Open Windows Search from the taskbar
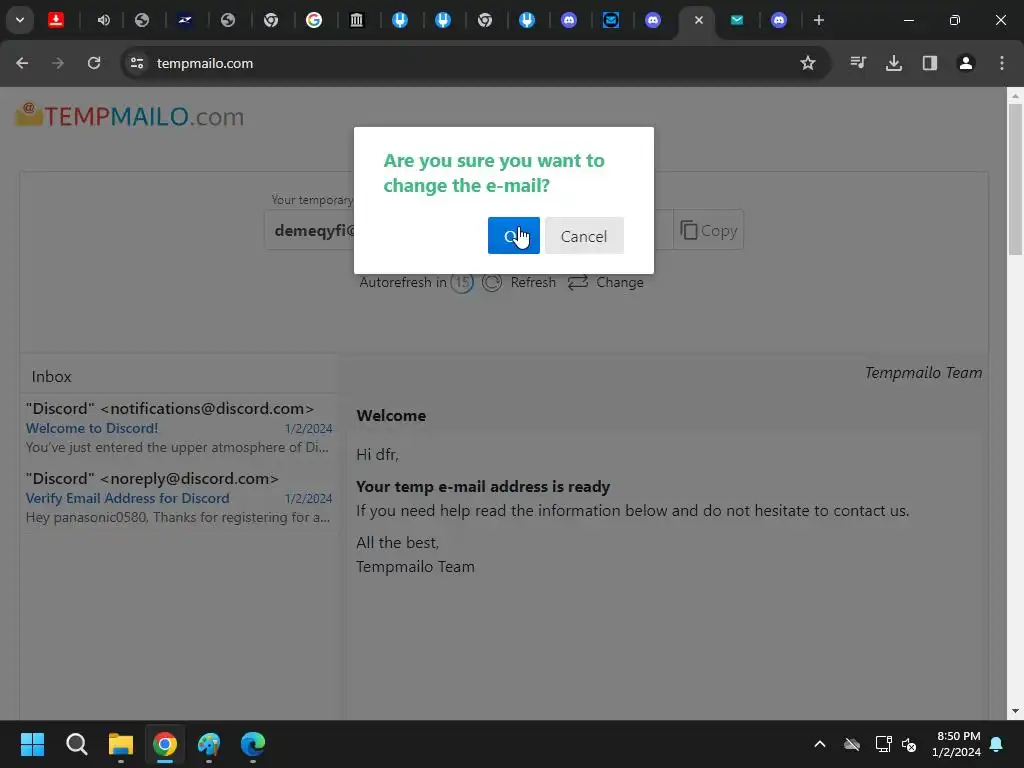 [76, 744]
